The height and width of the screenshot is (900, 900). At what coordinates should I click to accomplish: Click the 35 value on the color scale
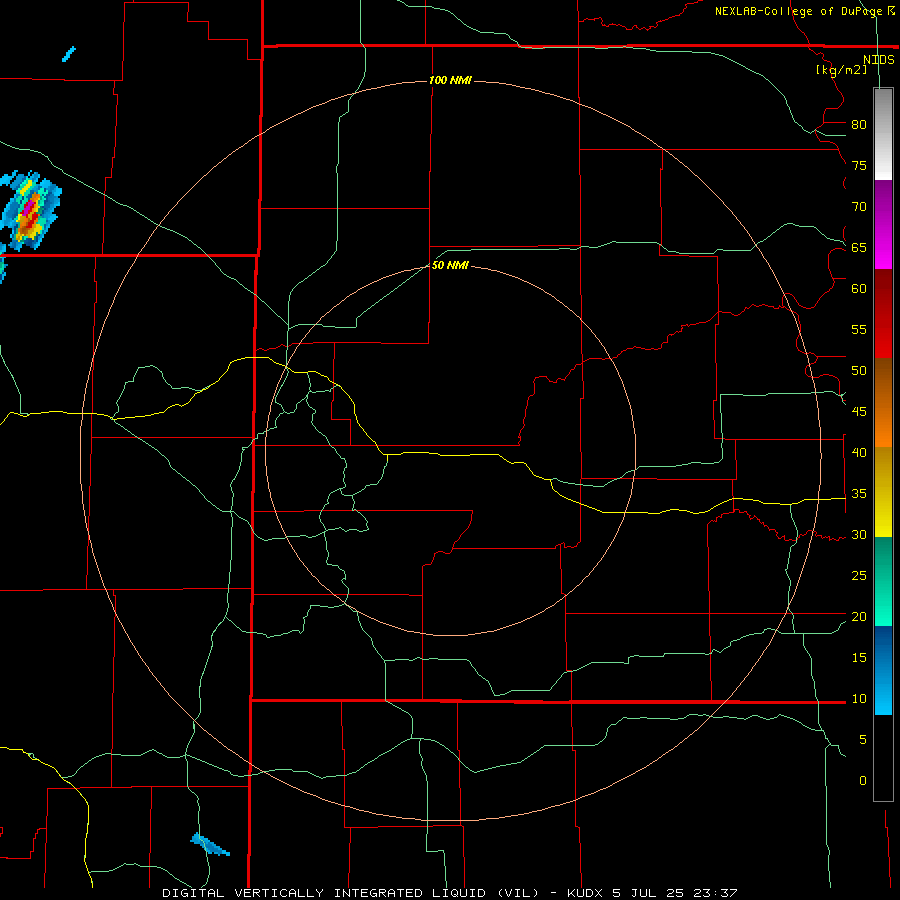pos(859,494)
